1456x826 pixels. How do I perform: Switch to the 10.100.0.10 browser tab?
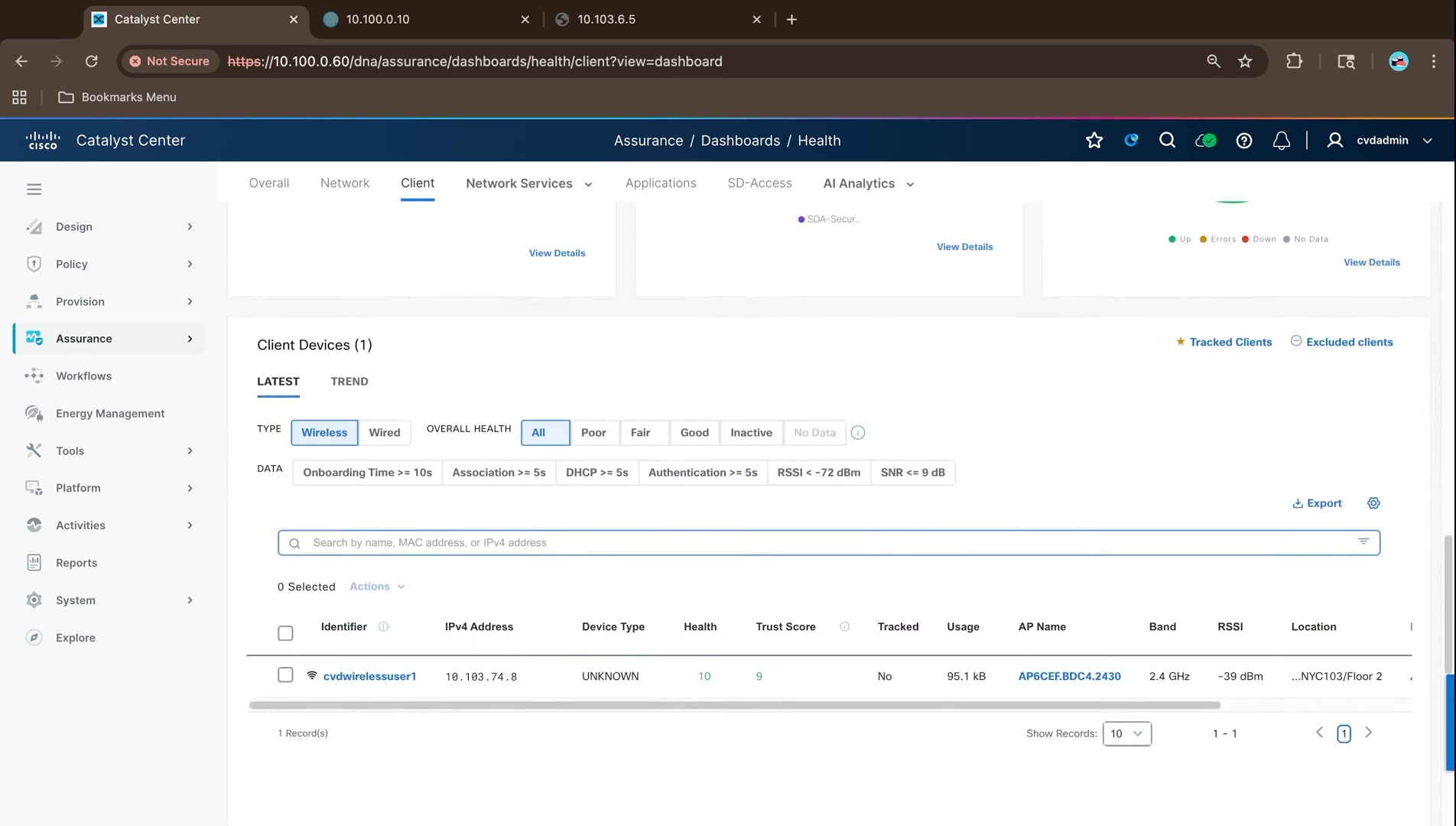coord(427,19)
